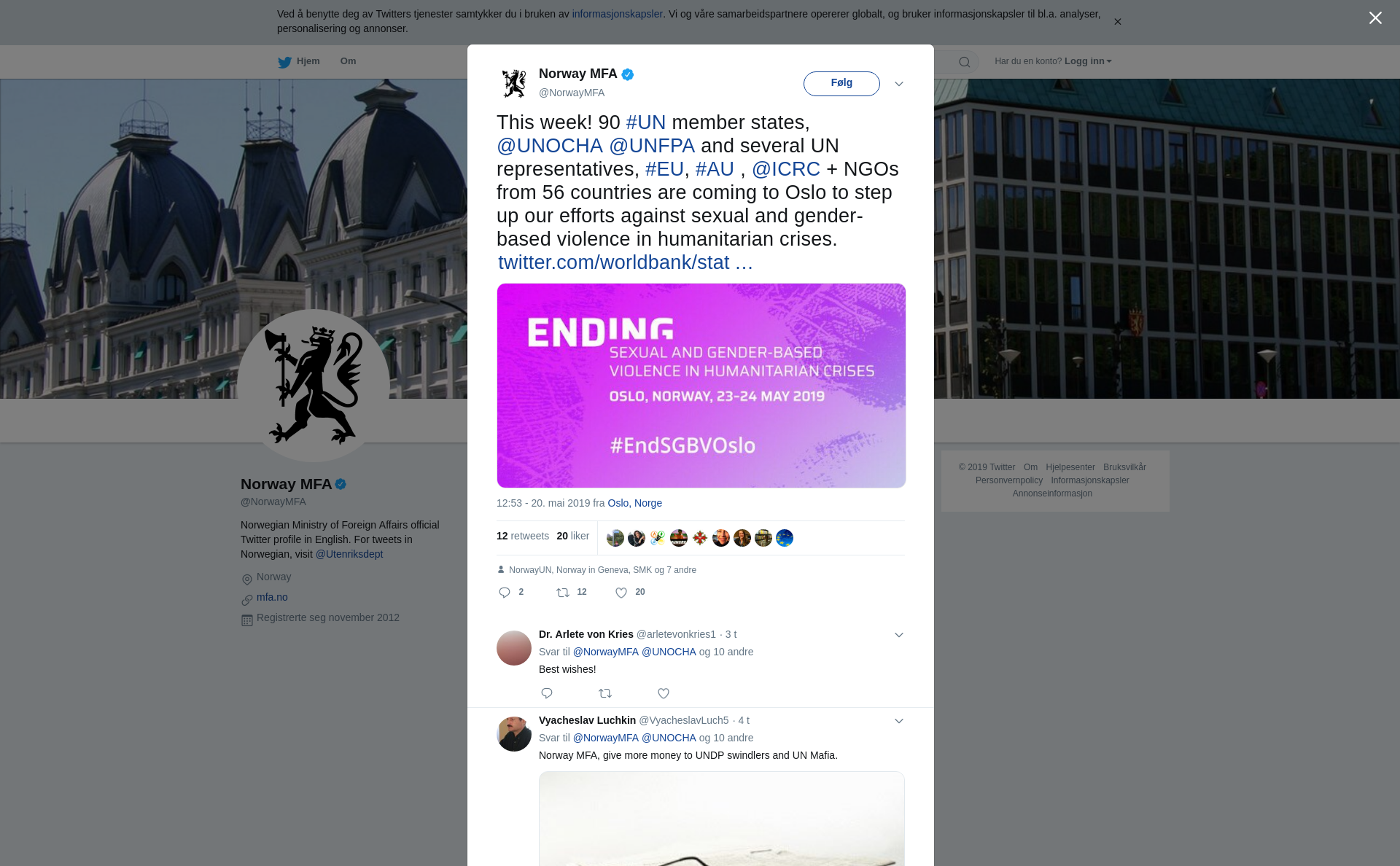Click the reply icon under Norway MFA tweet
Screen dimensions: 1400x866
pyautogui.click(x=504, y=593)
